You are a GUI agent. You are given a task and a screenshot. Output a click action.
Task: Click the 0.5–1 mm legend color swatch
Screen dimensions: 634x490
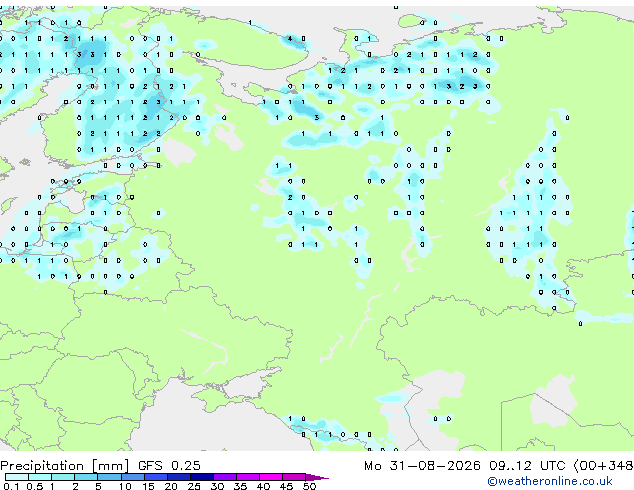(40, 477)
